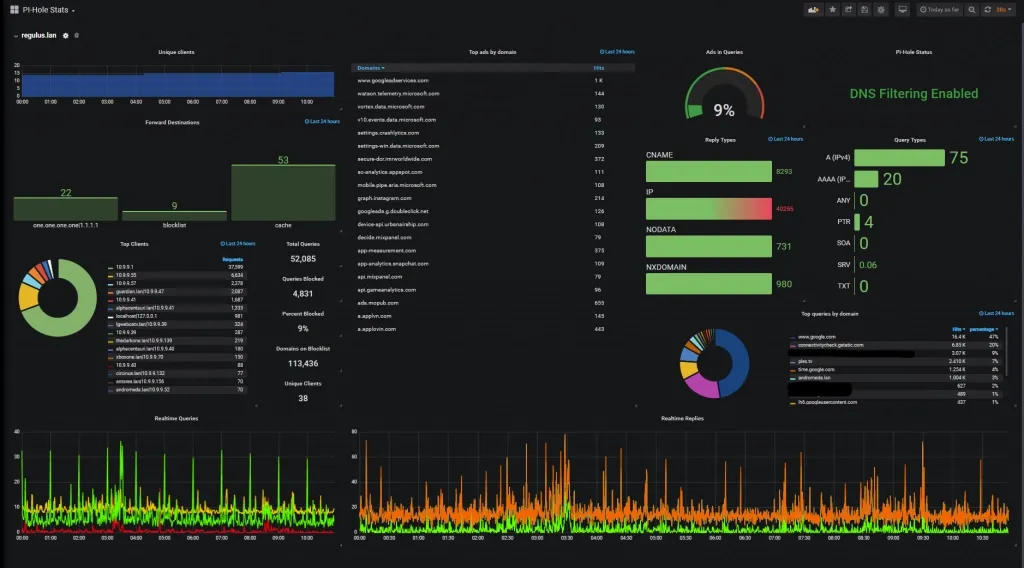Open dashboard settings gear in top toolbar
The image size is (1024, 568).
click(881, 10)
